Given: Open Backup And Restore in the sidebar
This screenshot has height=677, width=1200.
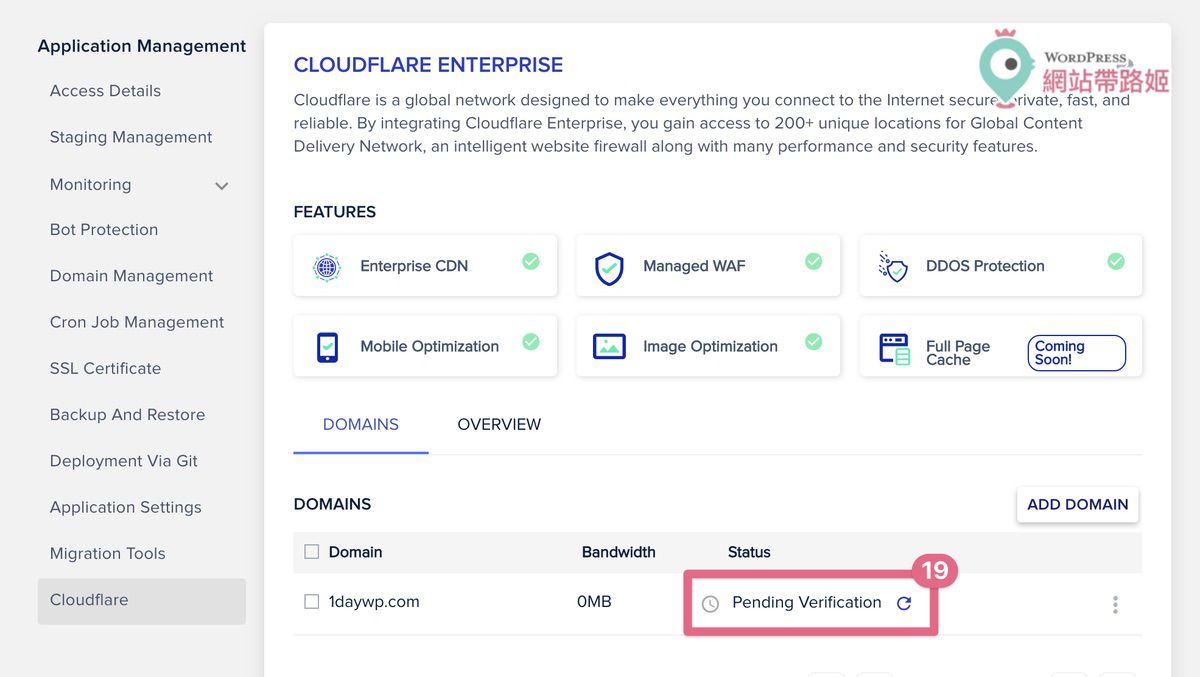Looking at the screenshot, I should click(127, 415).
